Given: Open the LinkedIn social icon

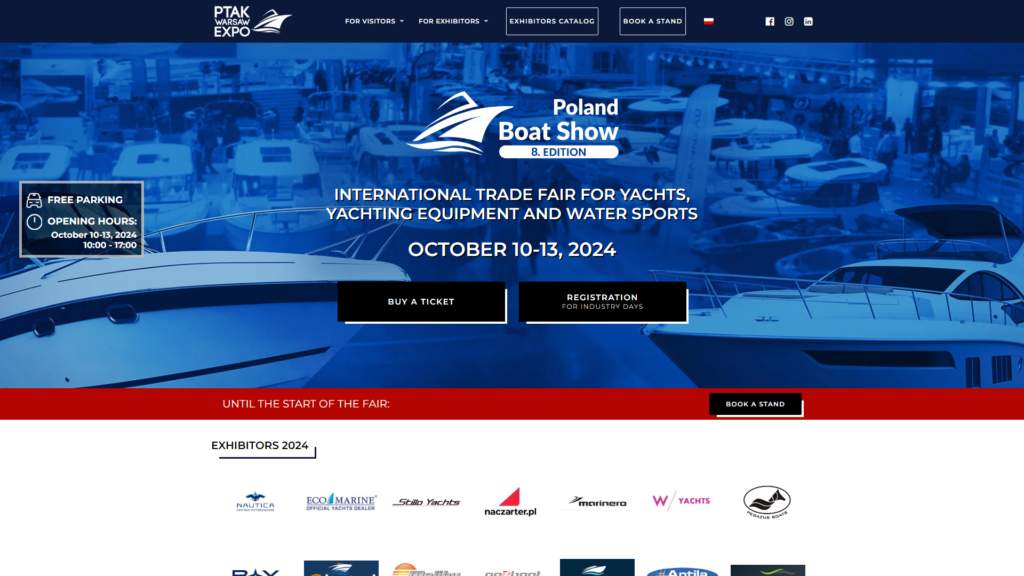Looking at the screenshot, I should (x=808, y=22).
